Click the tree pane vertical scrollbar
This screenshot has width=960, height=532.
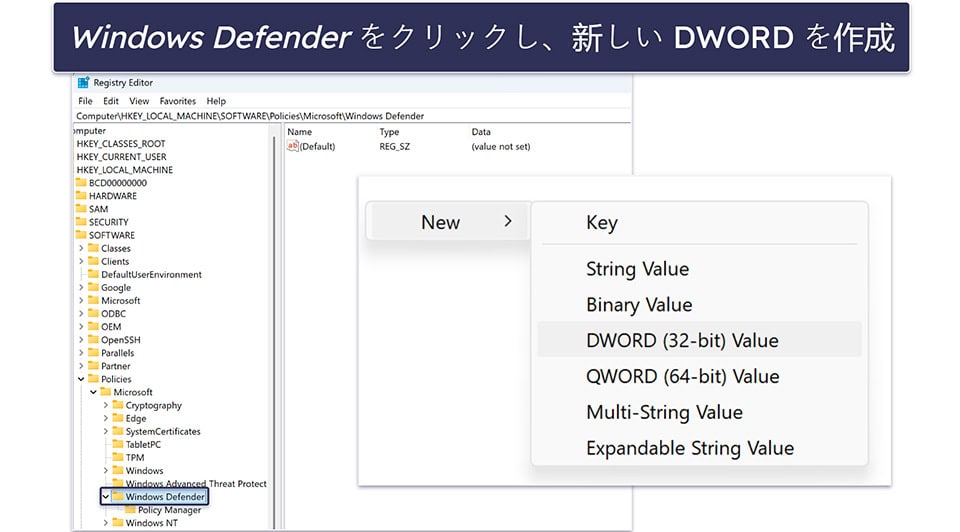[x=274, y=331]
